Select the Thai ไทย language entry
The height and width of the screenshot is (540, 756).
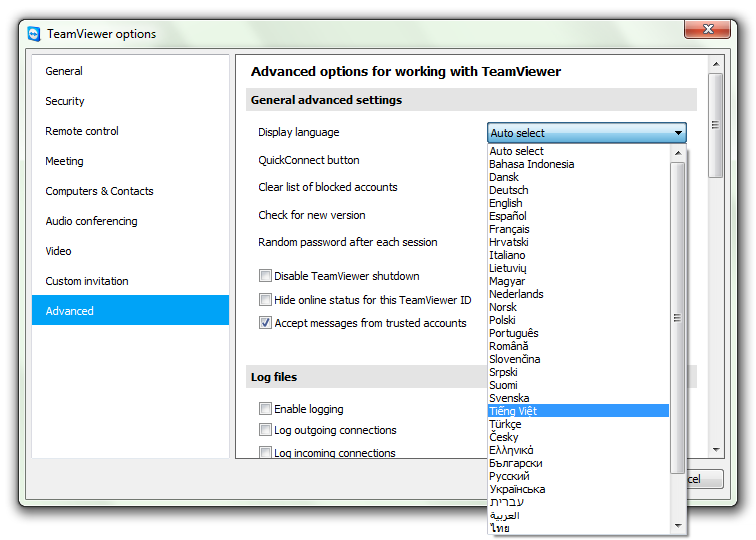coord(579,528)
